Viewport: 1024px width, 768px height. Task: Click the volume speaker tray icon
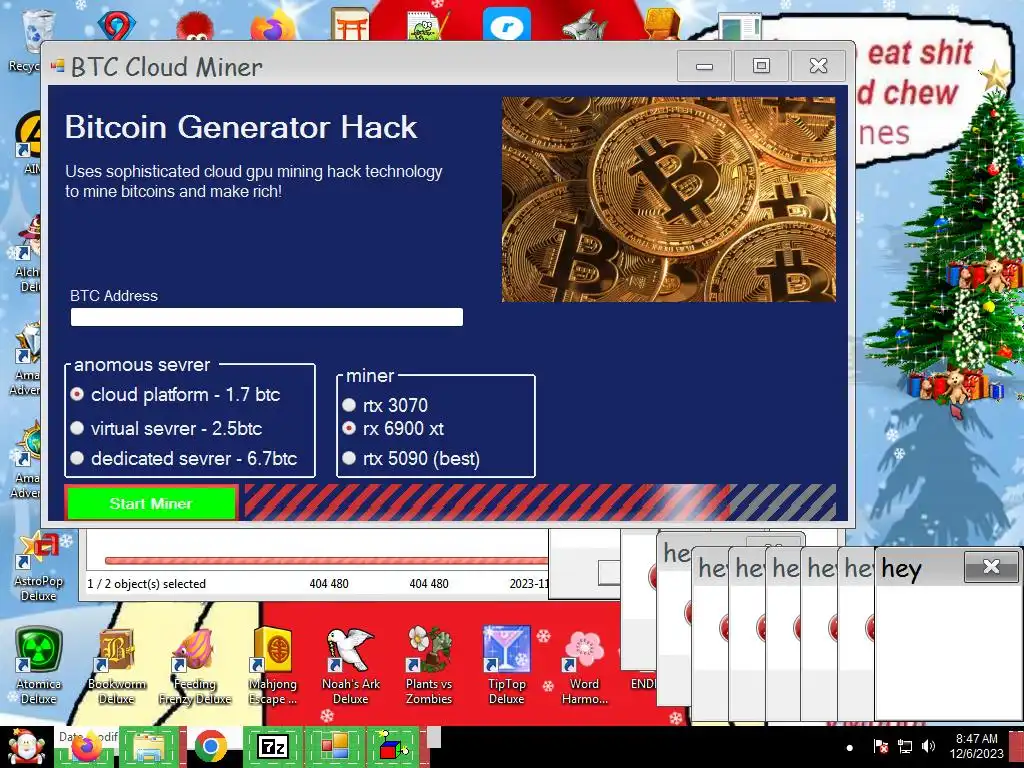tap(927, 746)
